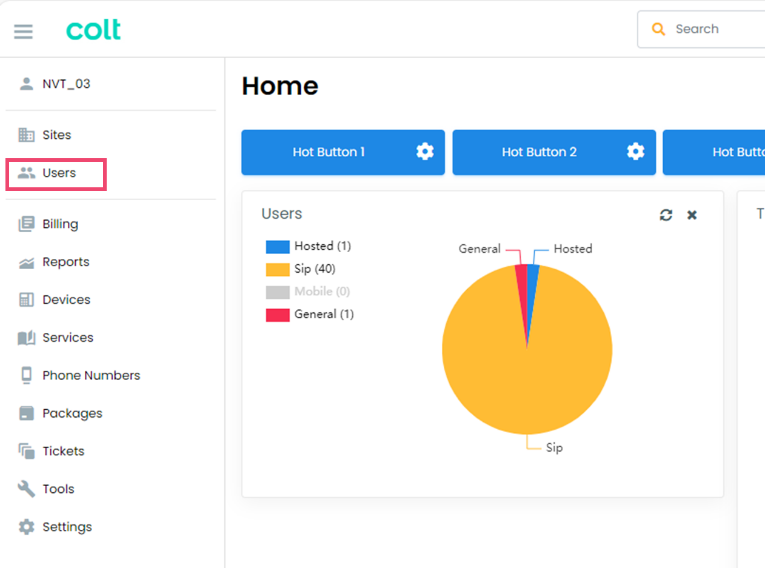765x568 pixels.
Task: Click the red General pie slice
Action: 522,285
